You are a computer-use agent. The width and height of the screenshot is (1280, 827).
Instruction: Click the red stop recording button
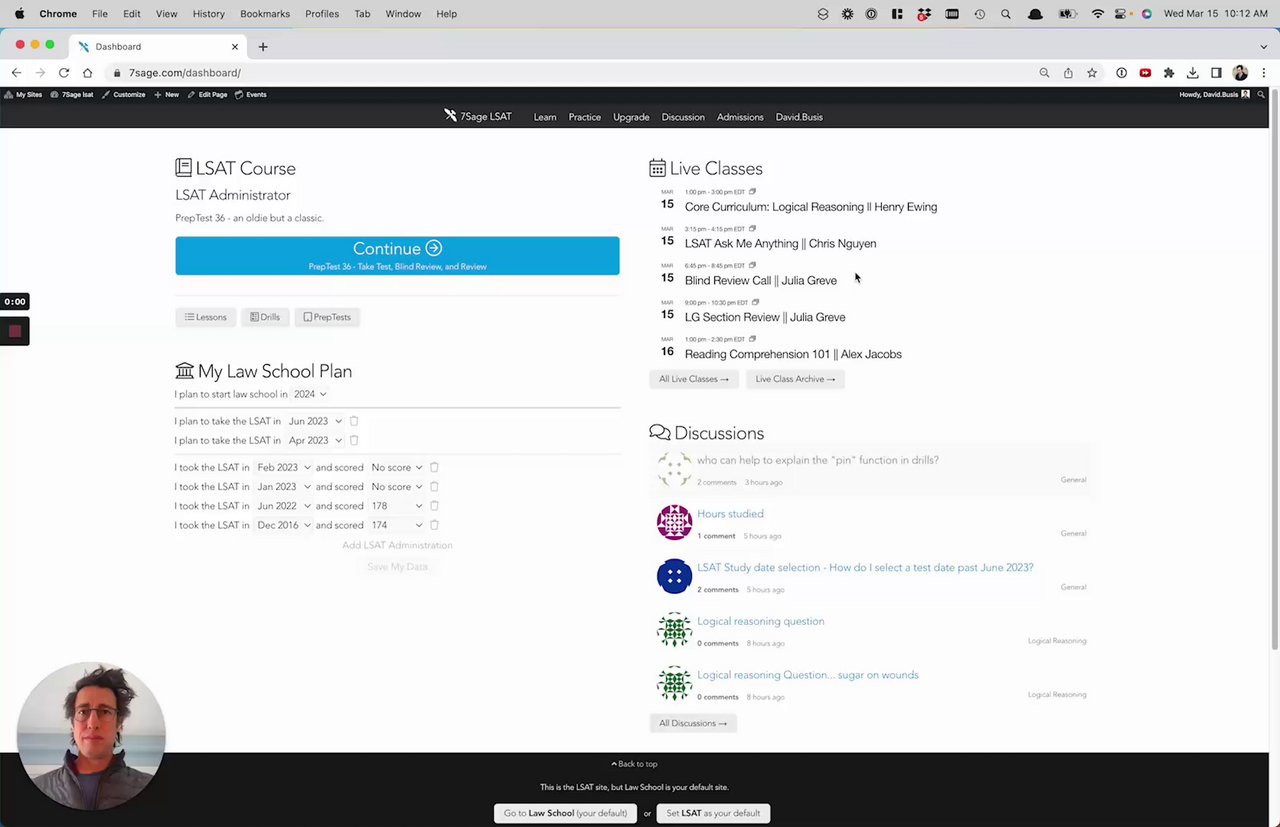coord(15,331)
